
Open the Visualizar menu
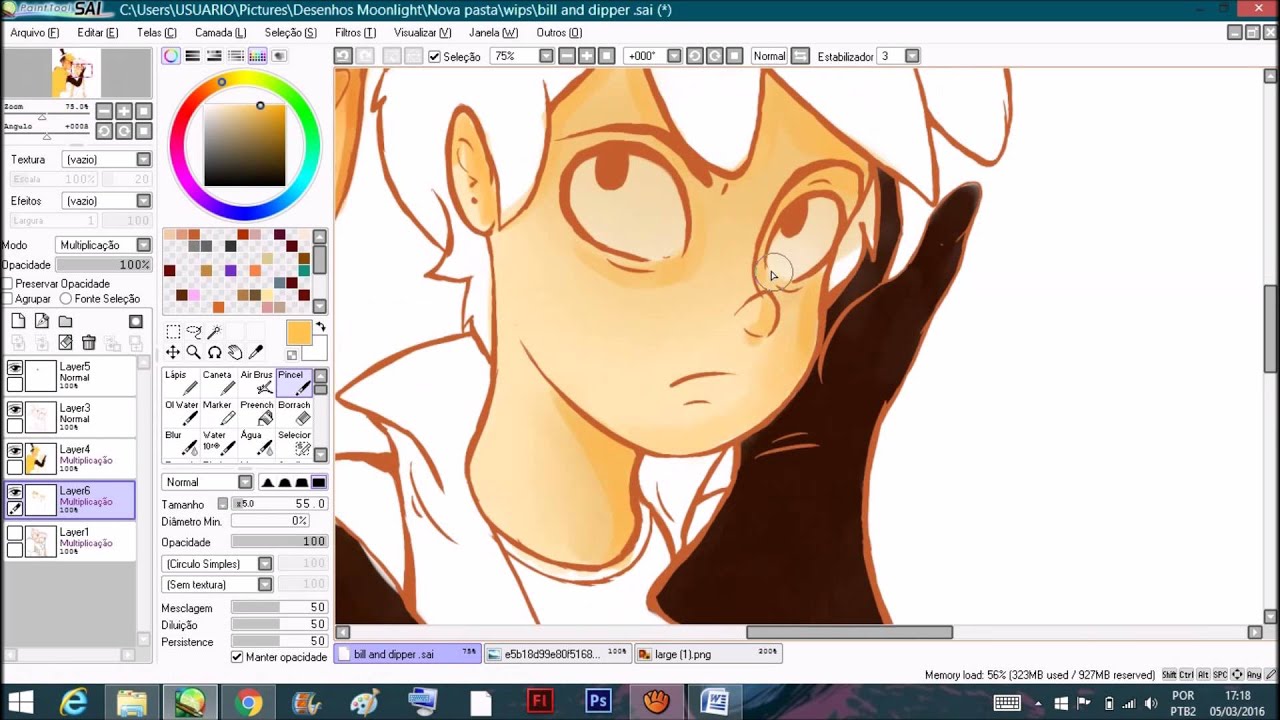coord(422,33)
